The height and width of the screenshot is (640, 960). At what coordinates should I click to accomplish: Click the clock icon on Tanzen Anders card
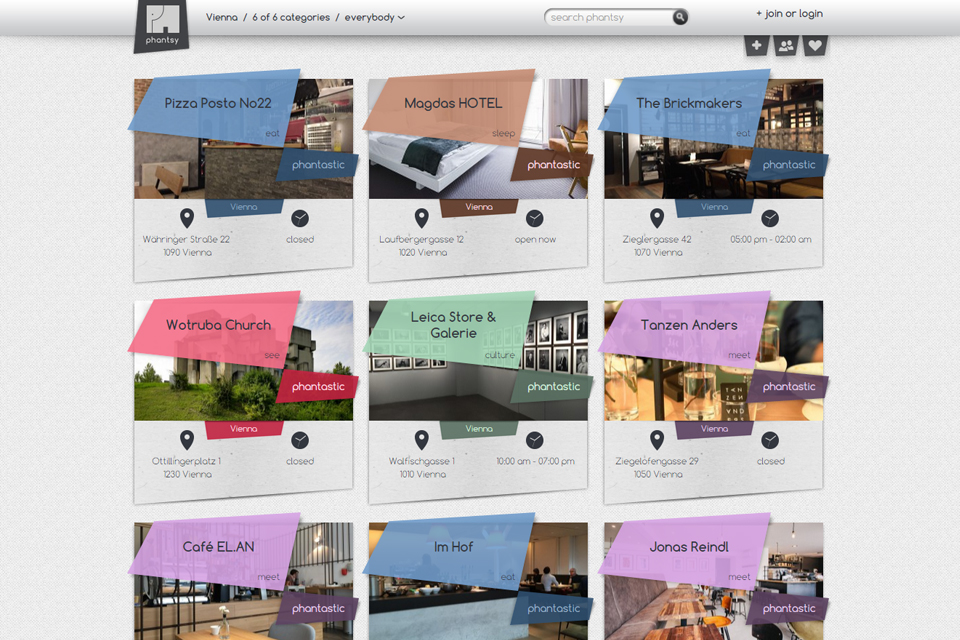click(x=770, y=440)
